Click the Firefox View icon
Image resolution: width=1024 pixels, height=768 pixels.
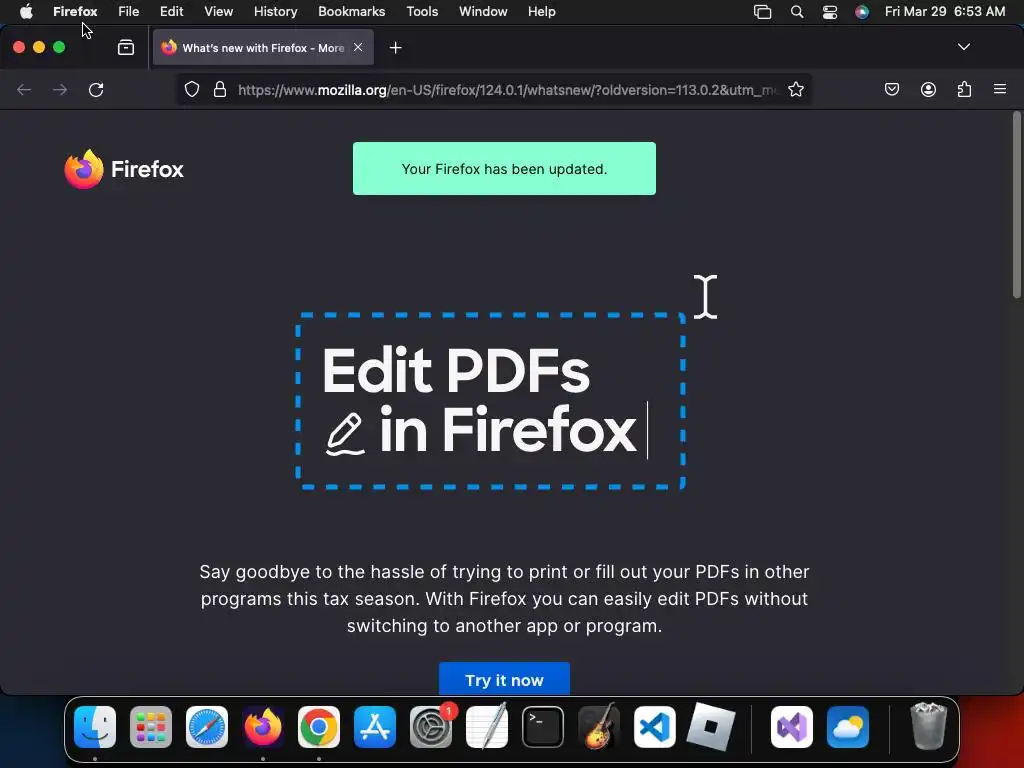[x=125, y=48]
